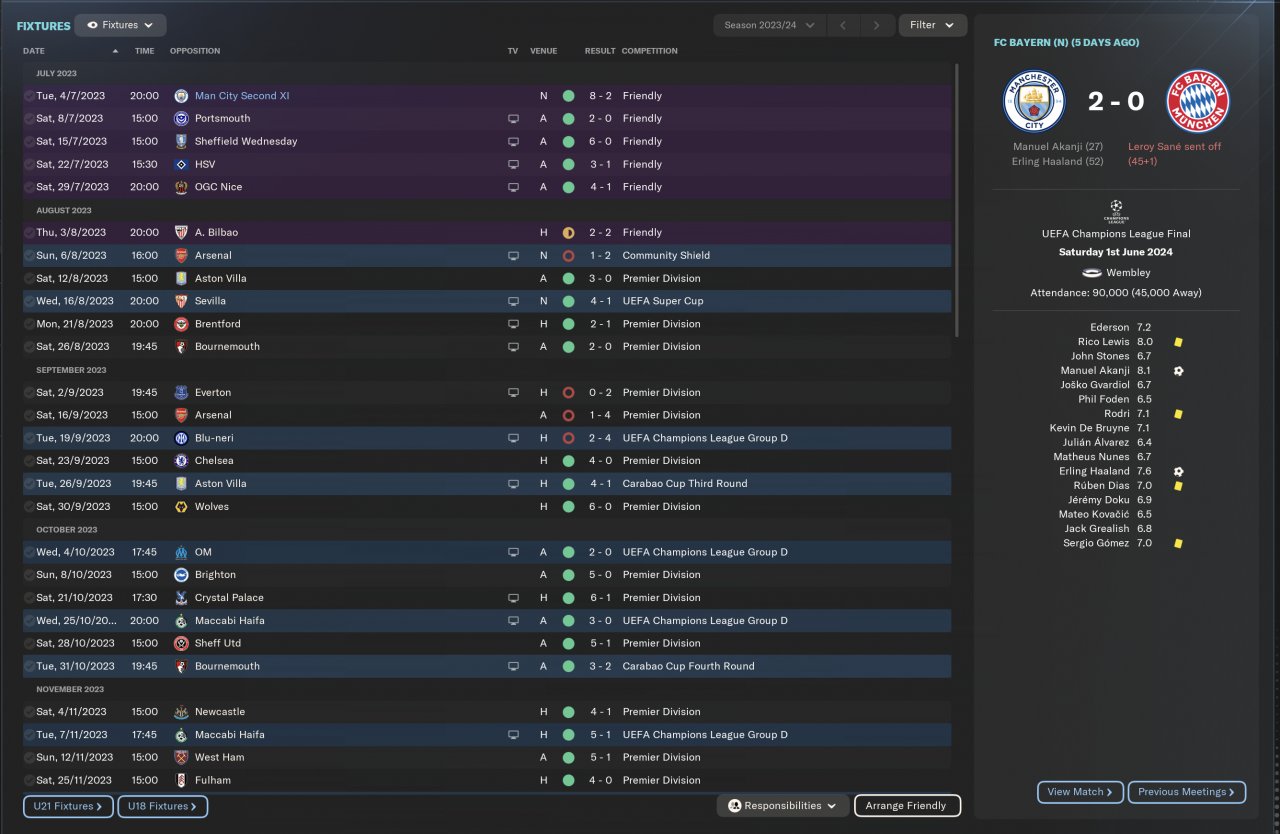This screenshot has height=834, width=1280.
Task: Sort fixtures by the Competition column header
Action: click(x=649, y=51)
